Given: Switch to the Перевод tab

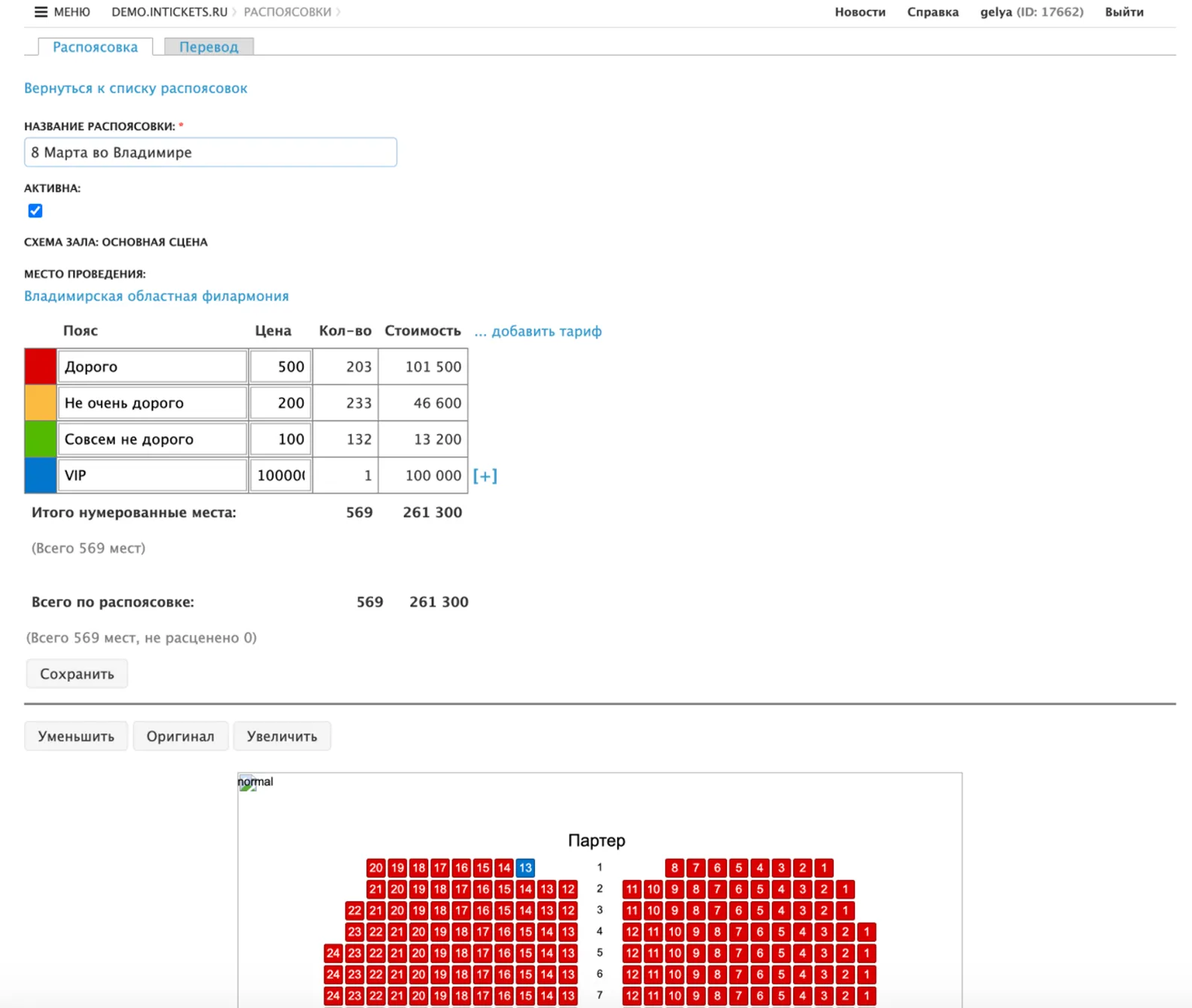Looking at the screenshot, I should point(208,47).
